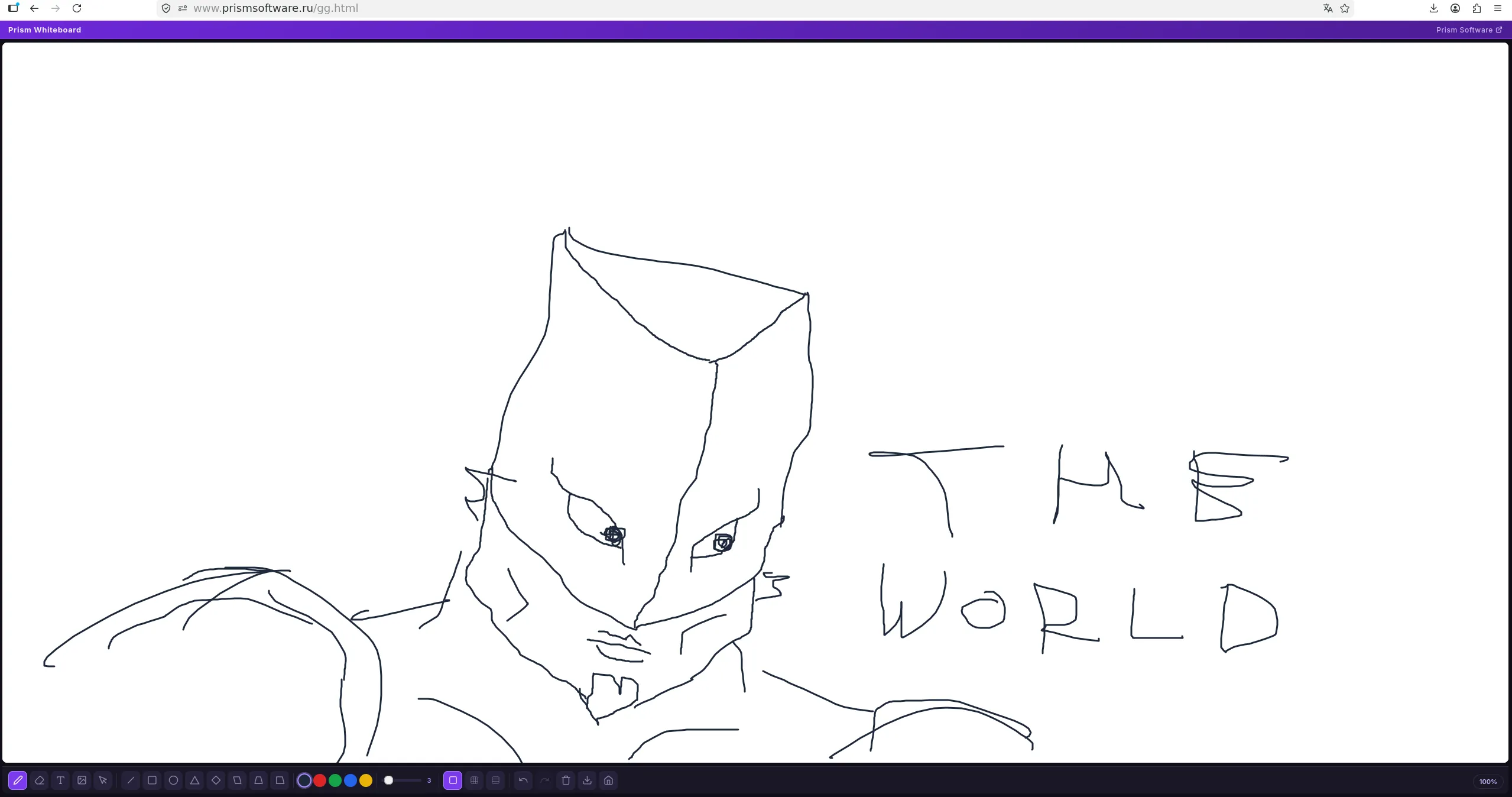Set pen color to green
The height and width of the screenshot is (797, 1512).
tap(335, 780)
